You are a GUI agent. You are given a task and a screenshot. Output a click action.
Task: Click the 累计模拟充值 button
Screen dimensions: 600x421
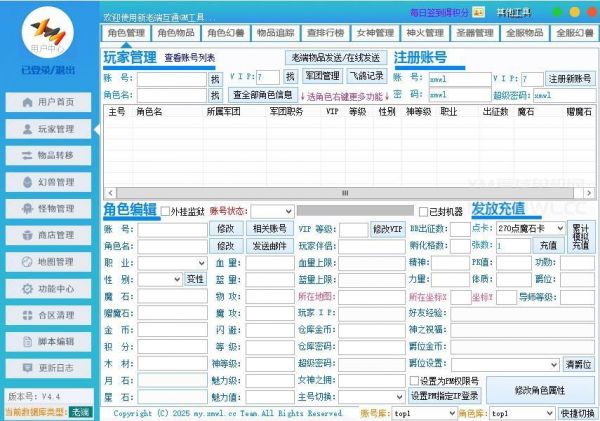[581, 237]
